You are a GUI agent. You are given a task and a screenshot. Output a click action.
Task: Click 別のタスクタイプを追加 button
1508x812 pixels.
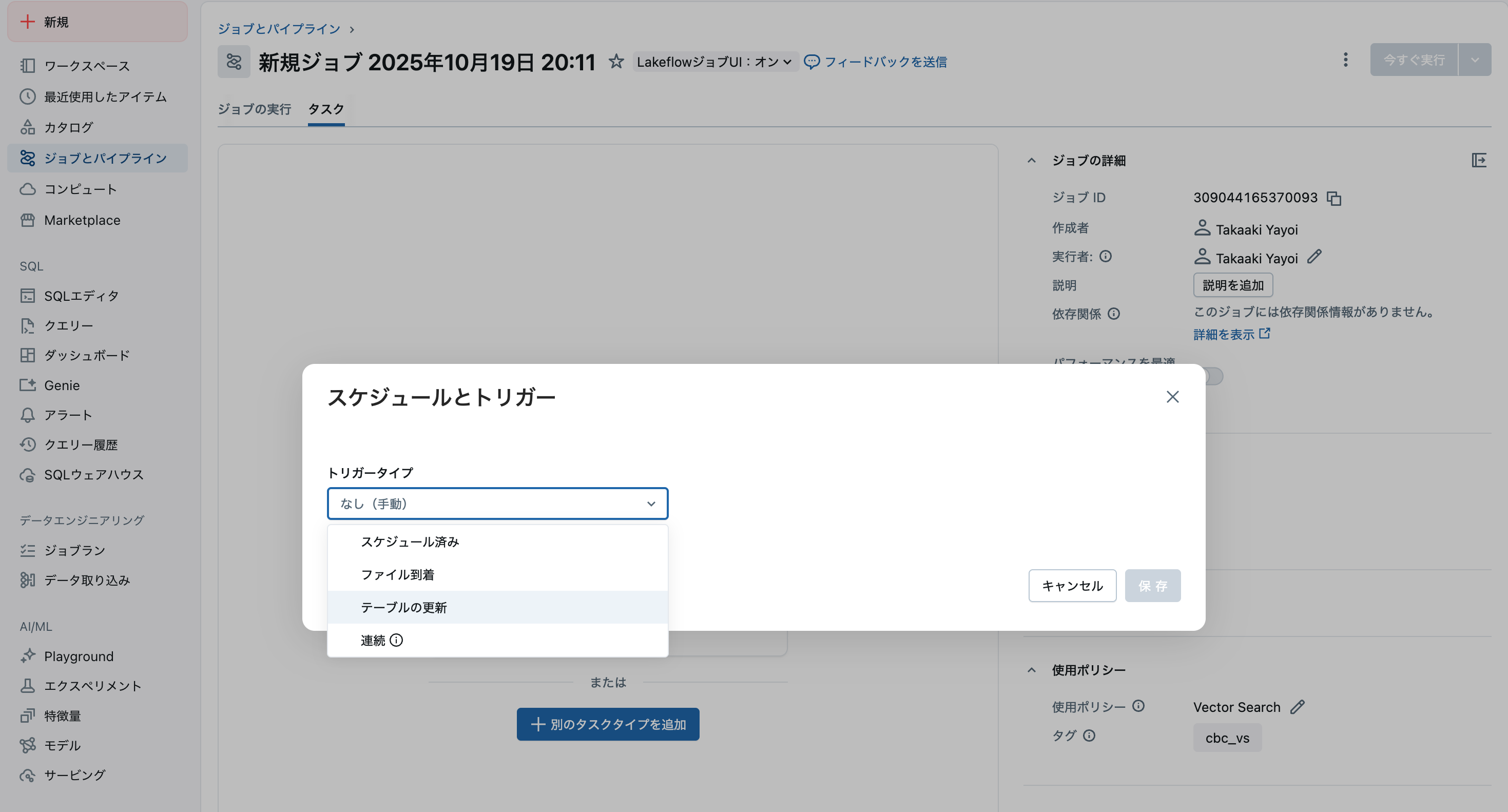tap(608, 724)
